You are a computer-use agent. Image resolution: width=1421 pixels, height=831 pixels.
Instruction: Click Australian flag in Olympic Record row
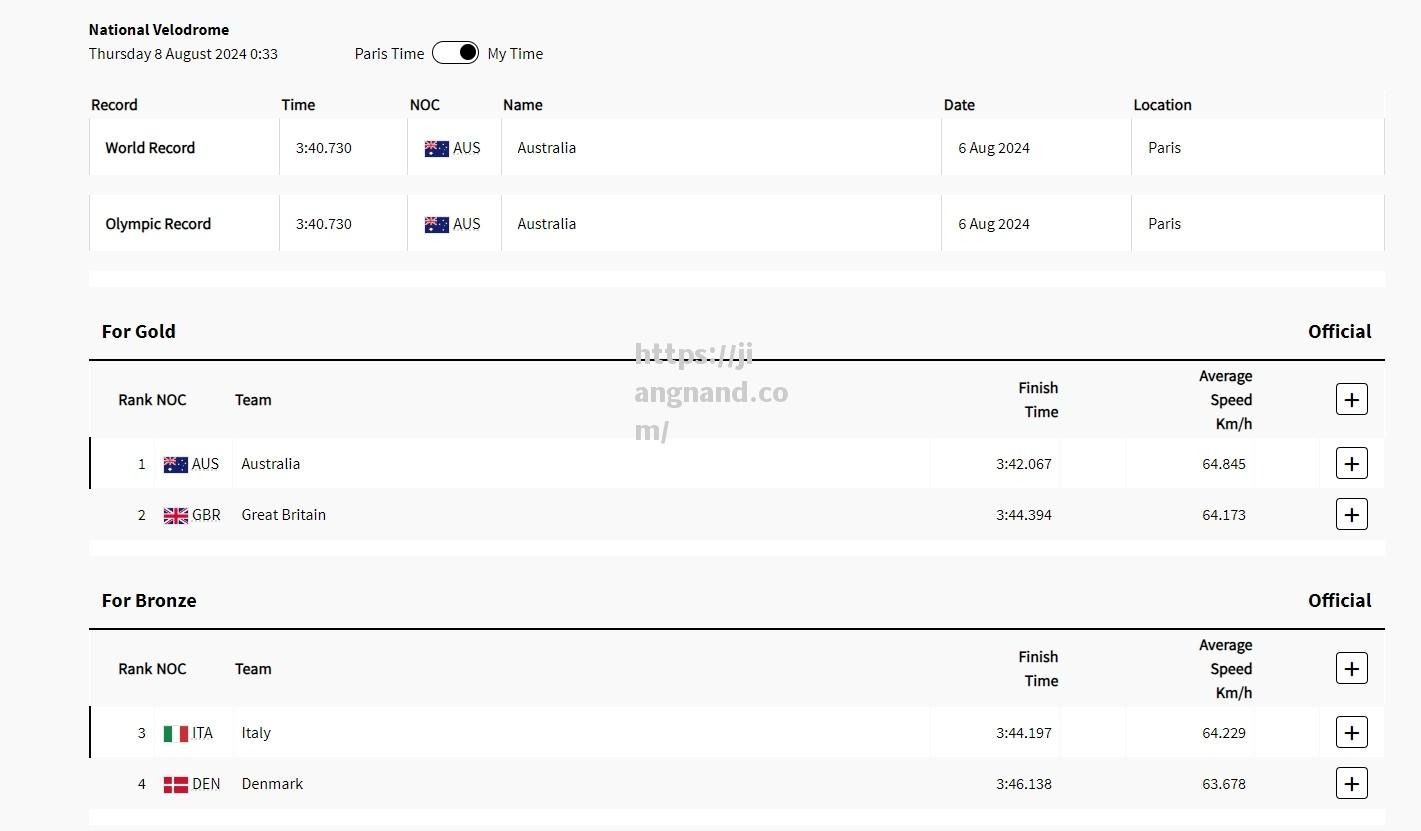pyautogui.click(x=436, y=225)
